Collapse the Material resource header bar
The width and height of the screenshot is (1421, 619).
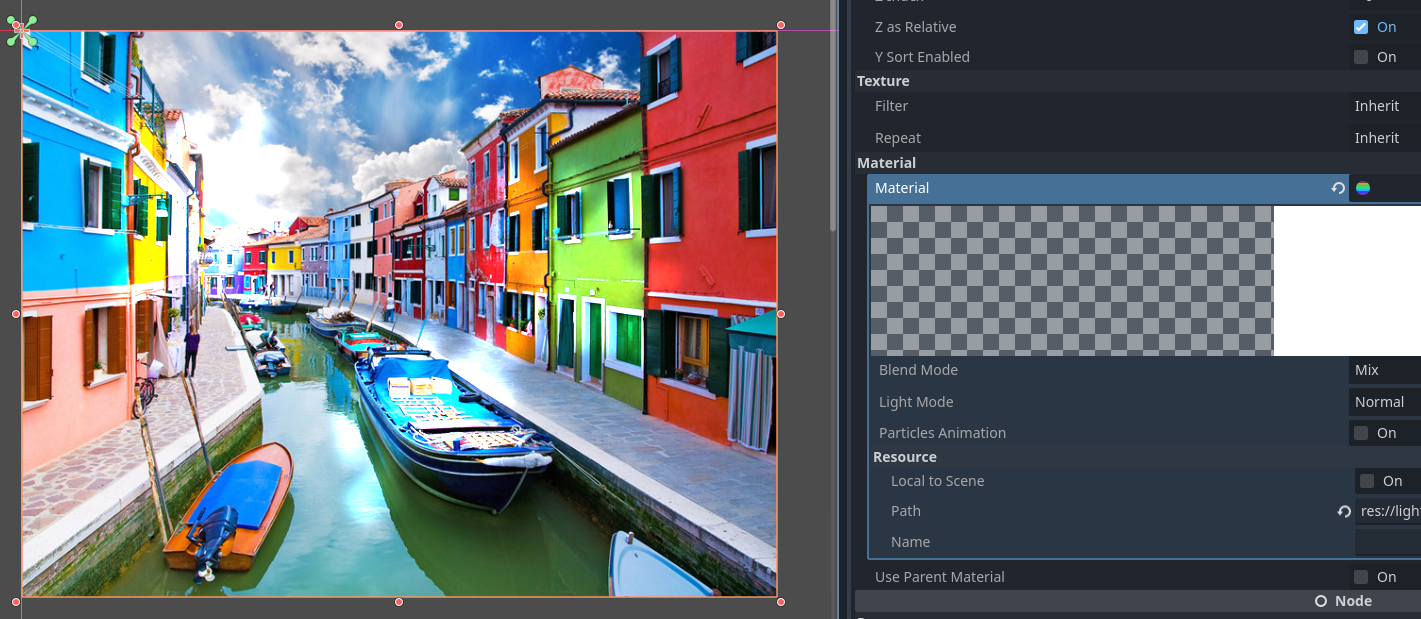coord(1000,187)
